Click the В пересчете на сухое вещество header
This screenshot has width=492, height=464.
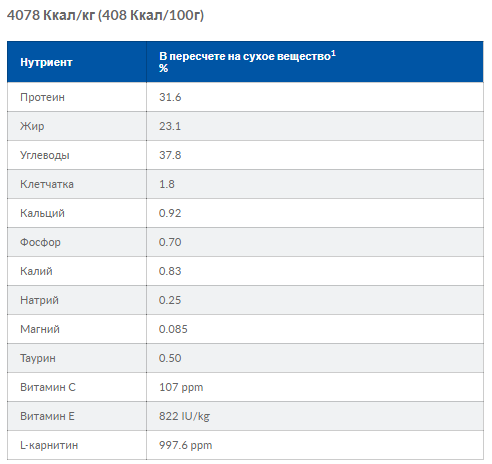pyautogui.click(x=245, y=56)
